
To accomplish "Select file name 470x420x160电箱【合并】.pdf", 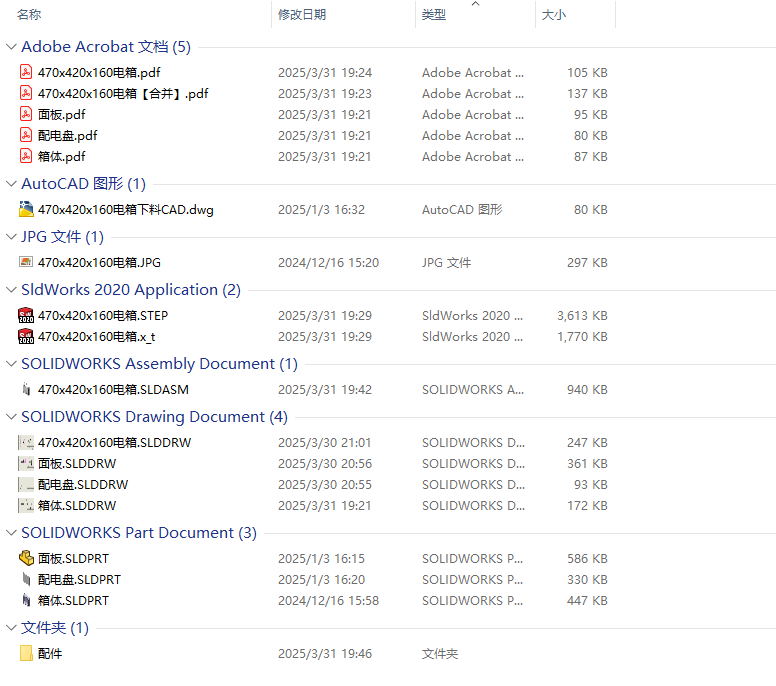I will pos(123,94).
